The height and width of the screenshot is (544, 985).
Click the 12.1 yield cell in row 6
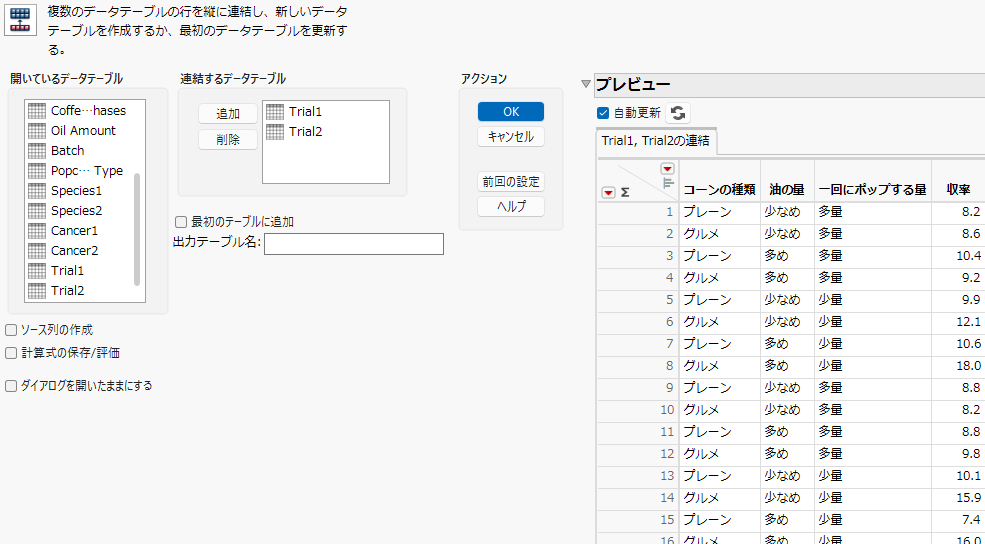(x=959, y=322)
